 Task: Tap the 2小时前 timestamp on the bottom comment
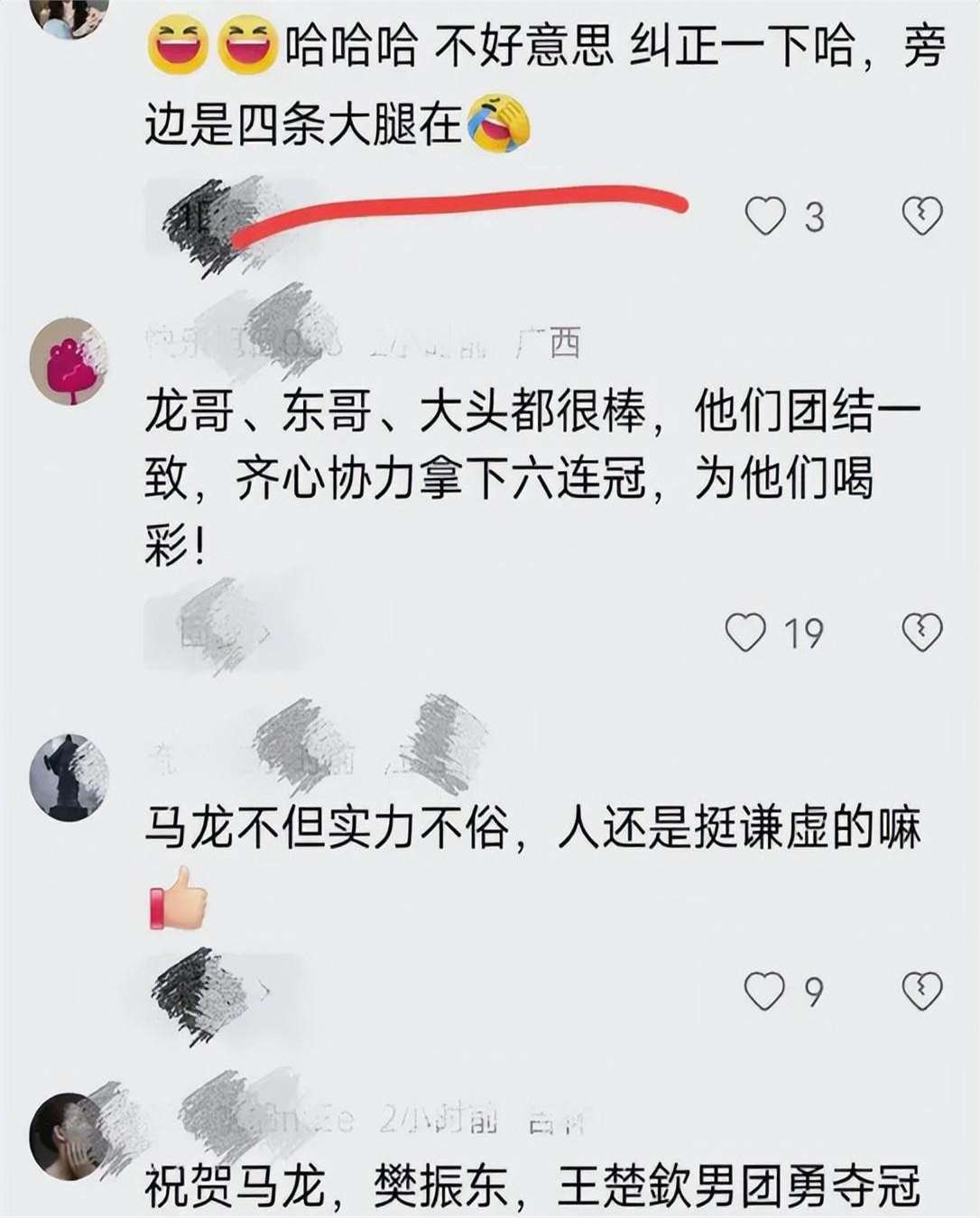(x=439, y=1120)
